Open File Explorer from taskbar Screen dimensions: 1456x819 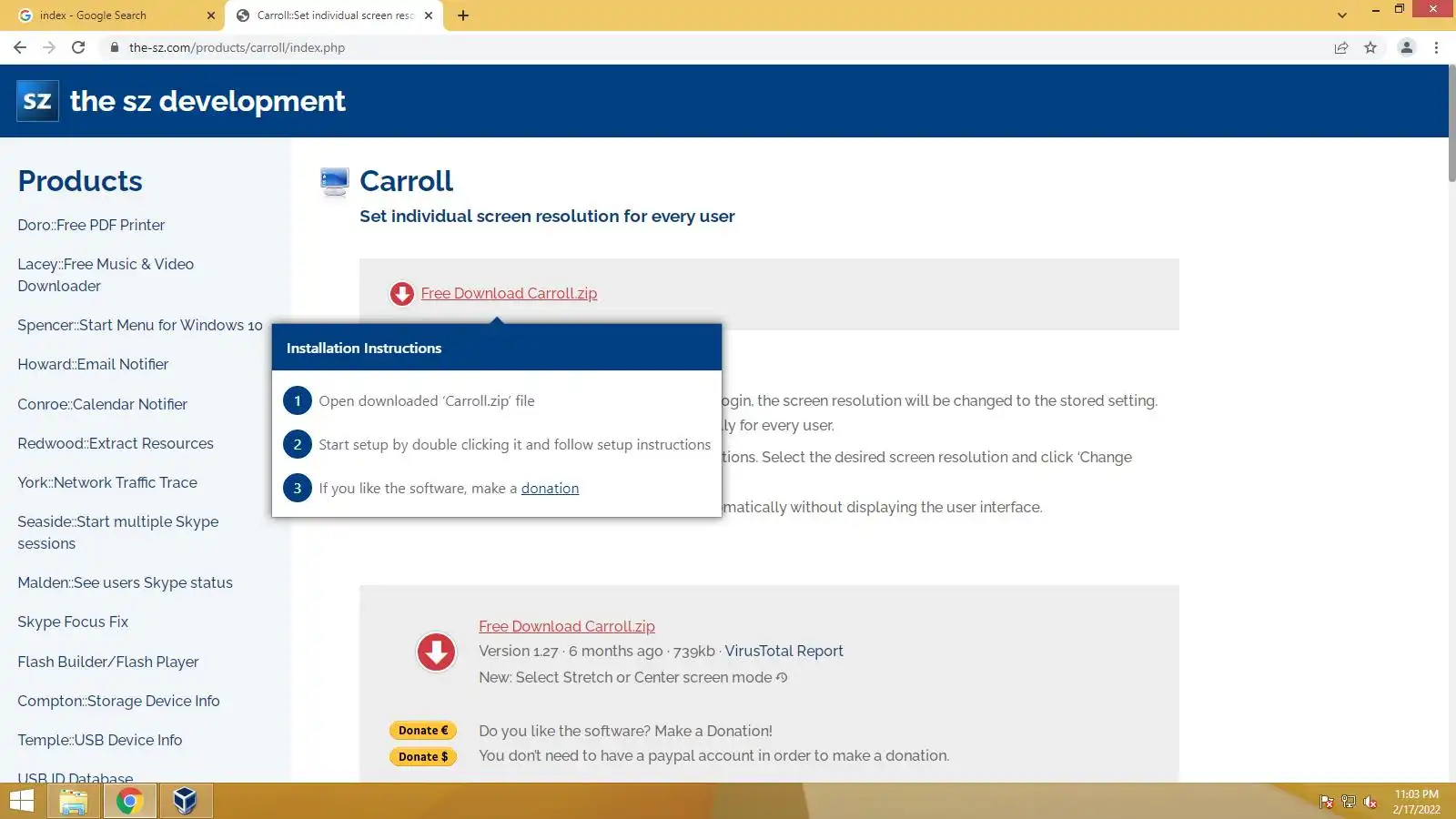pyautogui.click(x=74, y=801)
